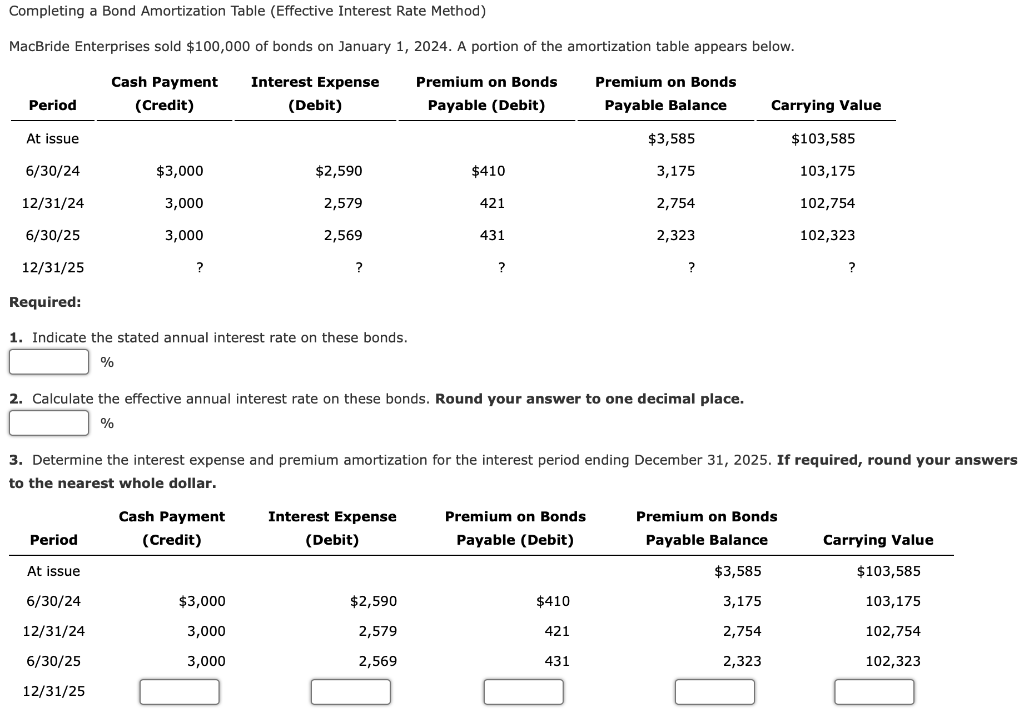This screenshot has height=717, width=1024.
Task: Click the Premium Payable Balance input for 12/31/25
Action: [x=714, y=691]
